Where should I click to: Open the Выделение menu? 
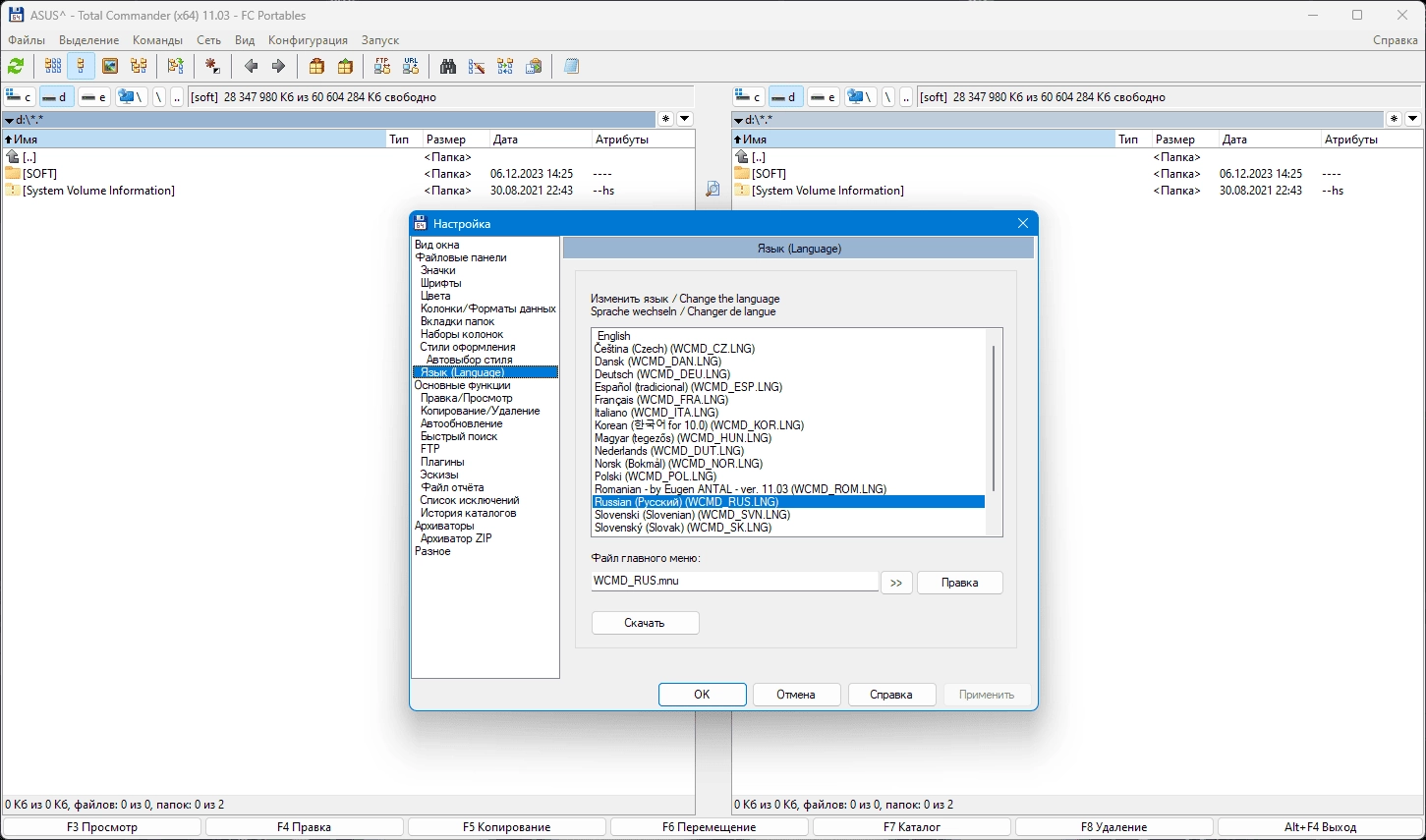tap(88, 40)
